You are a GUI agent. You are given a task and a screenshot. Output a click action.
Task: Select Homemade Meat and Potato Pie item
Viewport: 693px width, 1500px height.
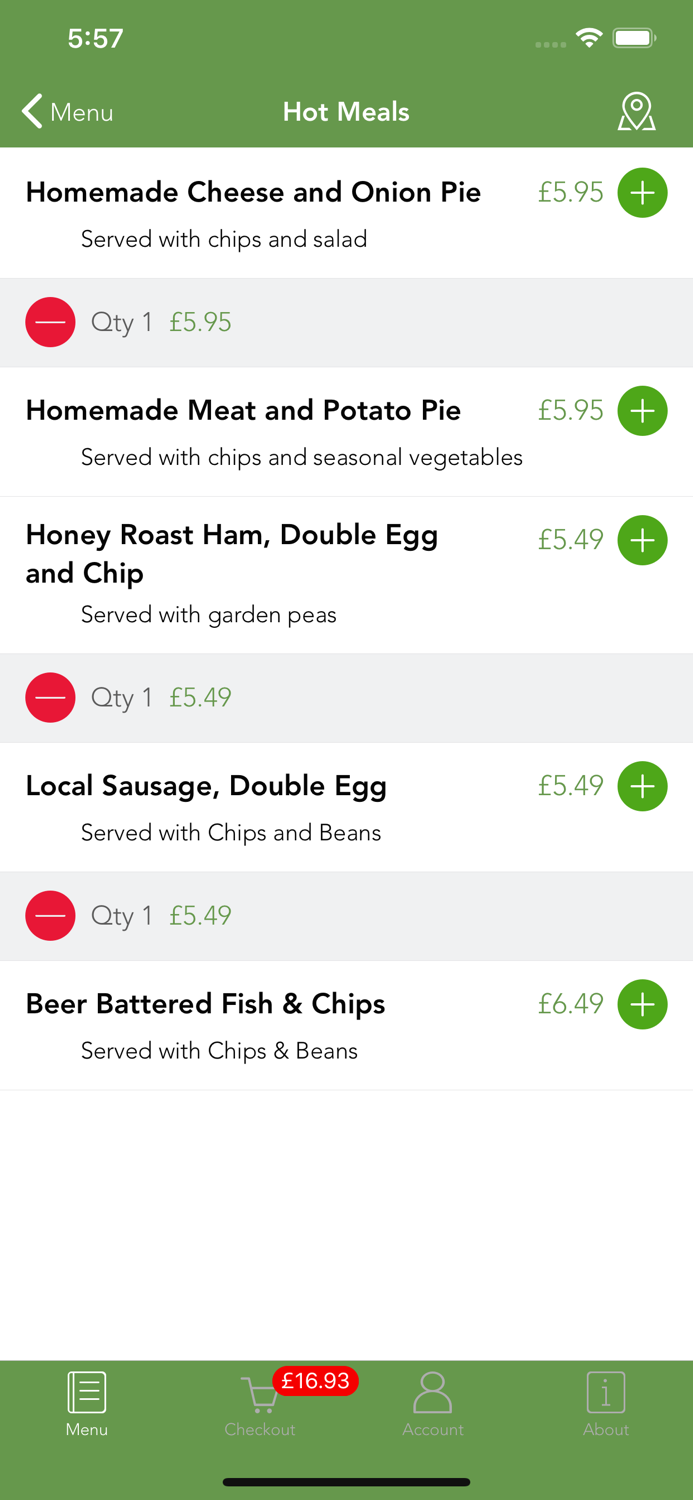point(243,410)
